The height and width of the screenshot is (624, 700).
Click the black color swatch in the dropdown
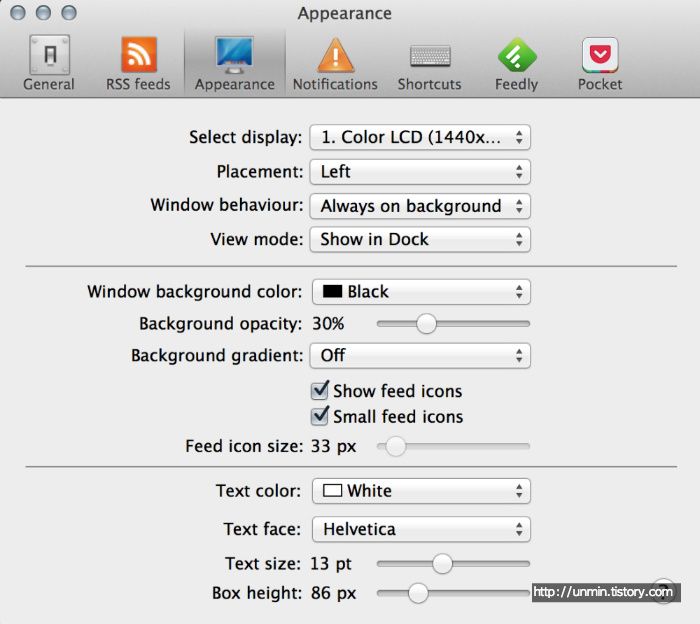point(332,291)
